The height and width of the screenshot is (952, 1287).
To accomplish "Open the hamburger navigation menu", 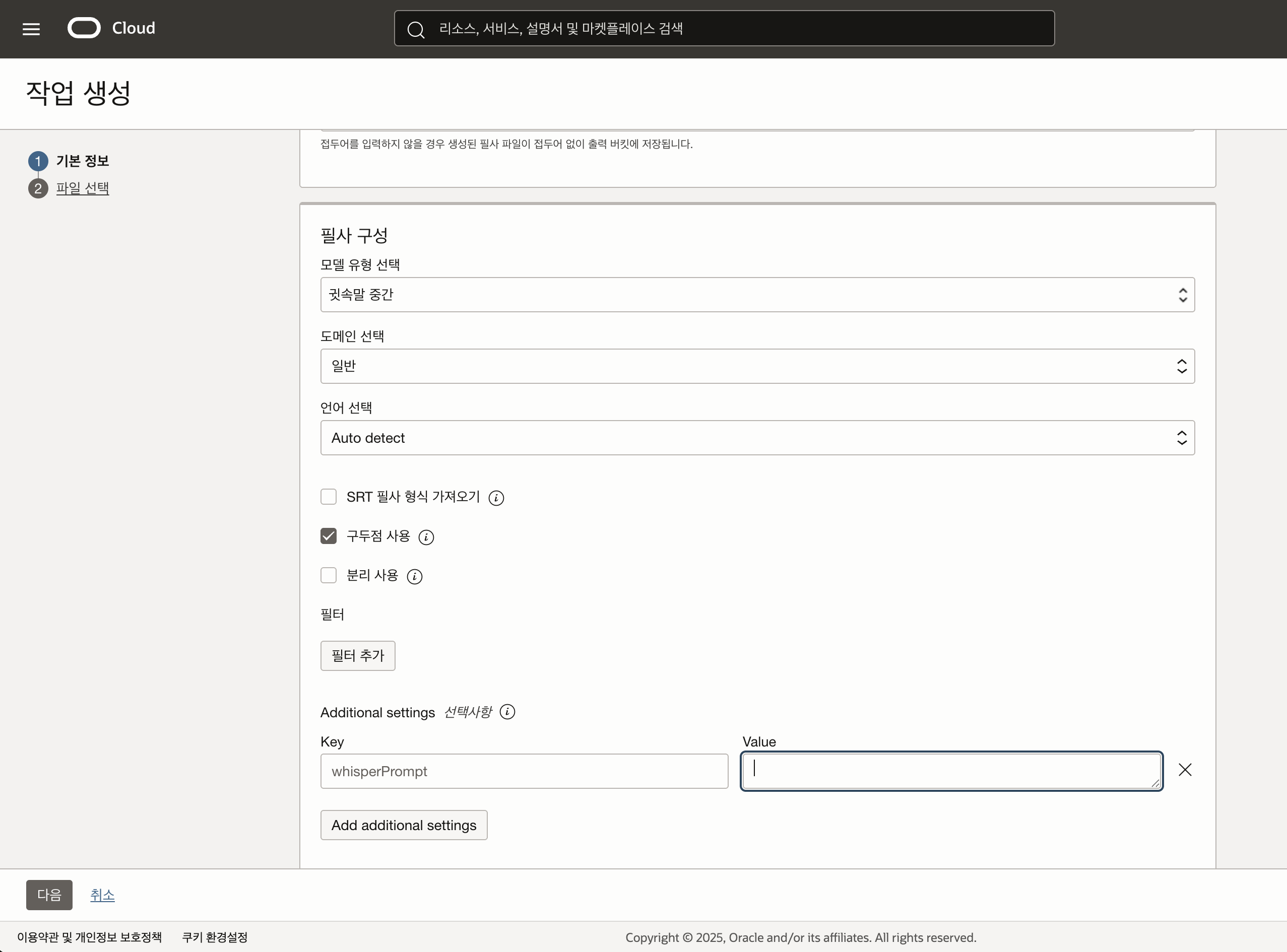I will pyautogui.click(x=31, y=29).
